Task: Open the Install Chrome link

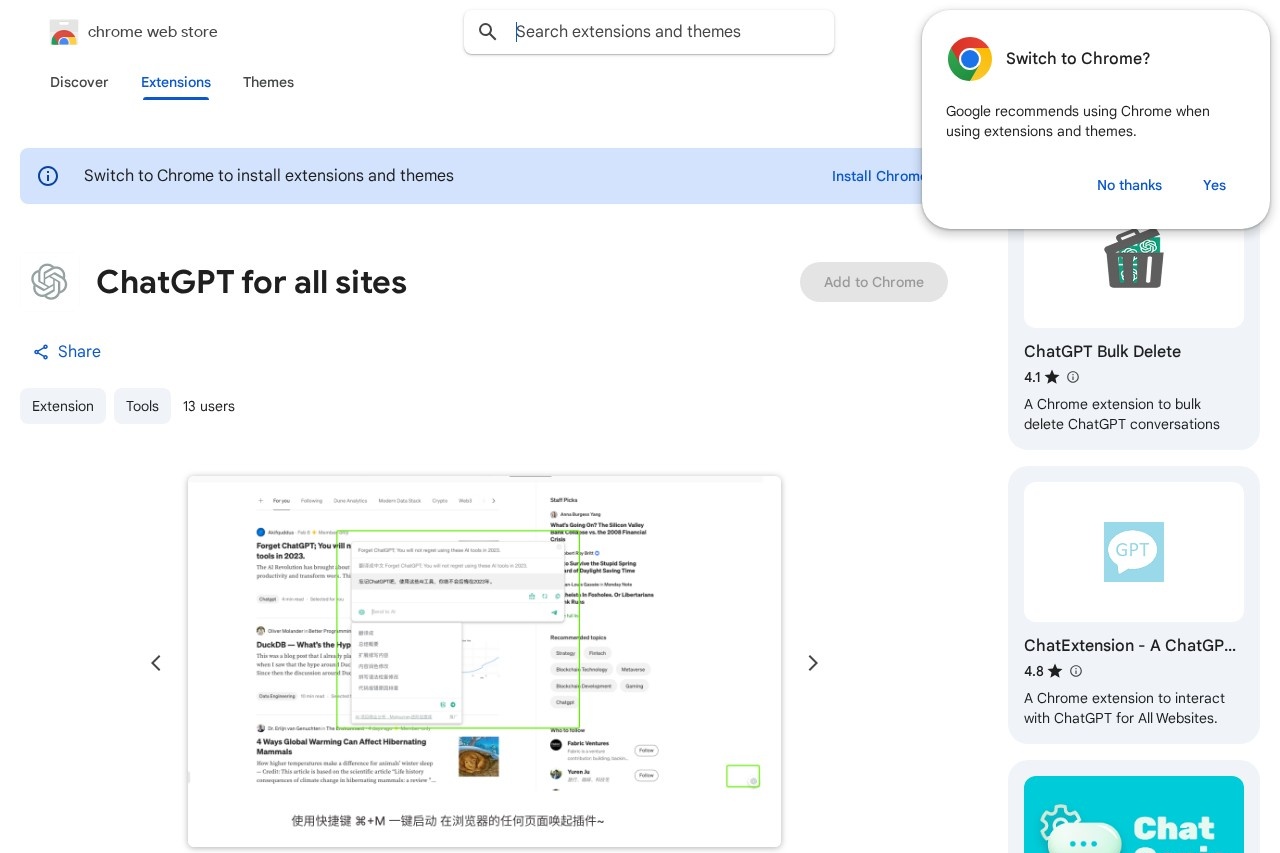Action: pyautogui.click(x=879, y=176)
